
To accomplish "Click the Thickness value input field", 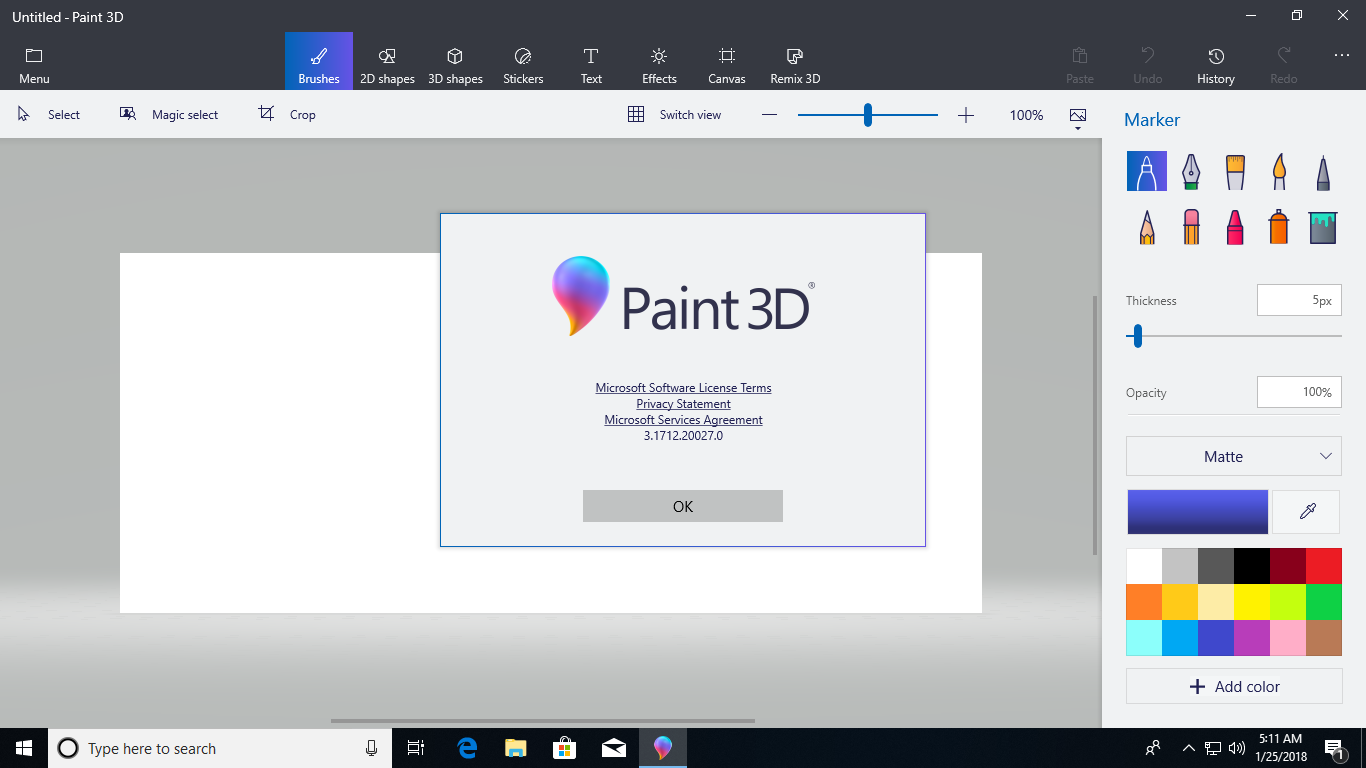I will (x=1298, y=300).
